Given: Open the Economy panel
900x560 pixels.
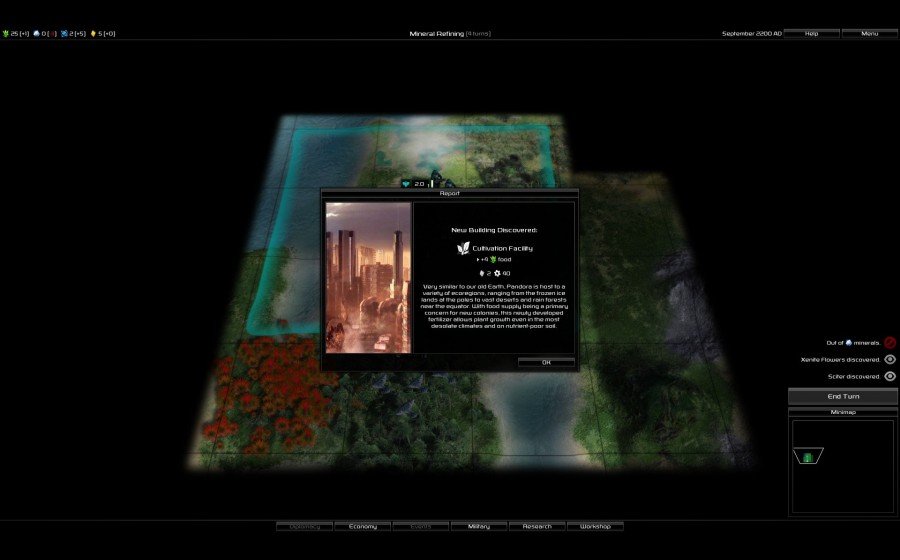Looking at the screenshot, I should tap(361, 526).
